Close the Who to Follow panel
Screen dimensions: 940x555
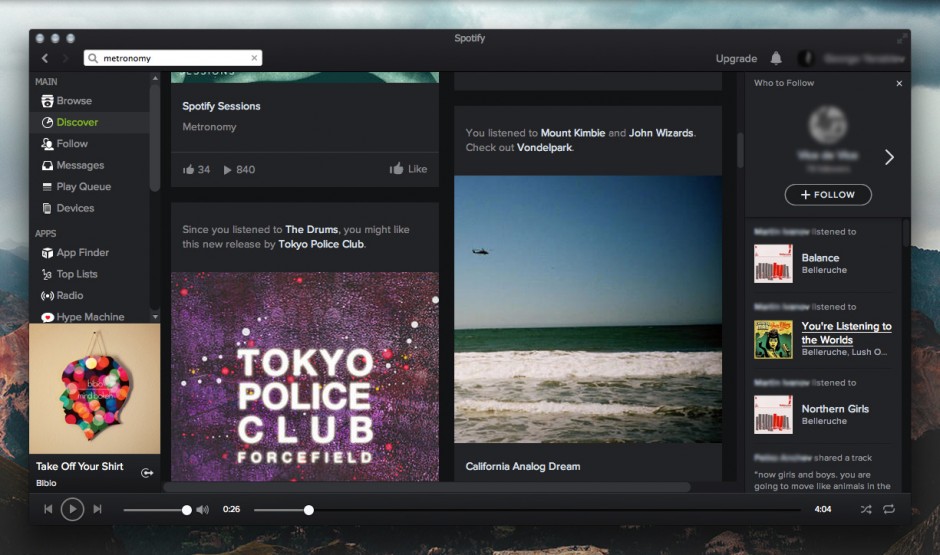coord(899,83)
